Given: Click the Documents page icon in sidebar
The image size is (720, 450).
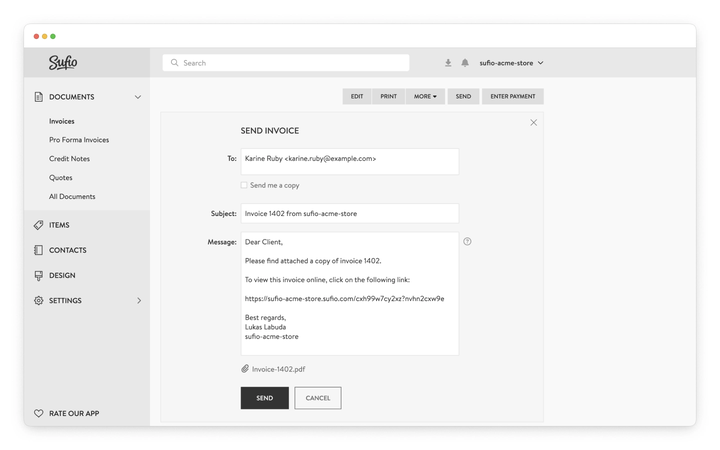Looking at the screenshot, I should pos(39,97).
